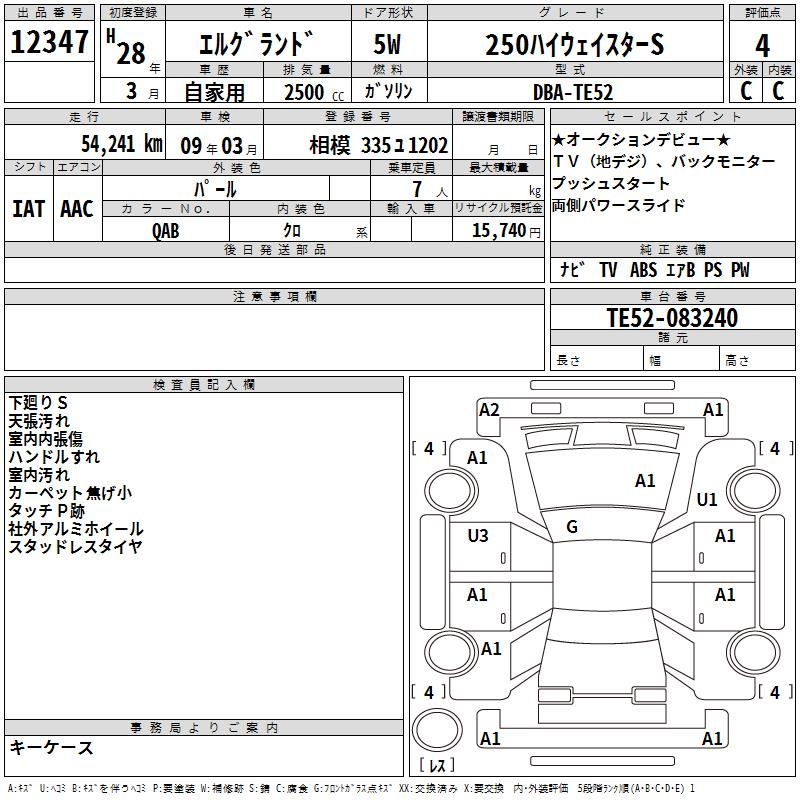Select spare tire circle icon
The image size is (800, 800).
click(x=437, y=730)
